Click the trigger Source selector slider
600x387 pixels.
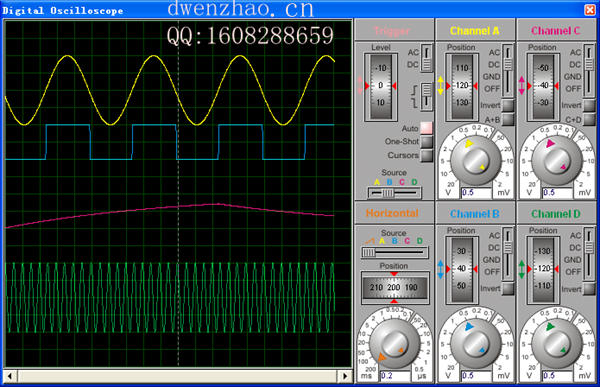pyautogui.click(x=394, y=193)
